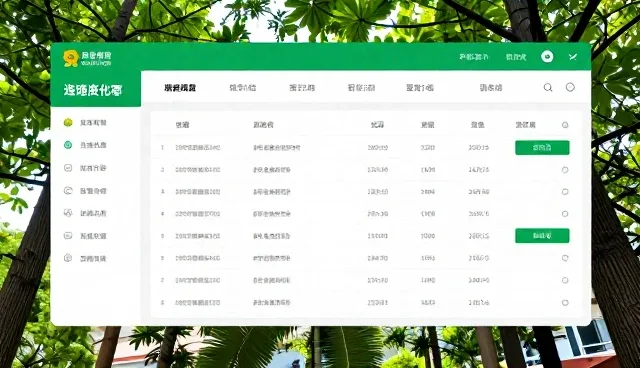This screenshot has height=368, width=640.
Task: Select the radio circle in table row 2
Action: (565, 170)
